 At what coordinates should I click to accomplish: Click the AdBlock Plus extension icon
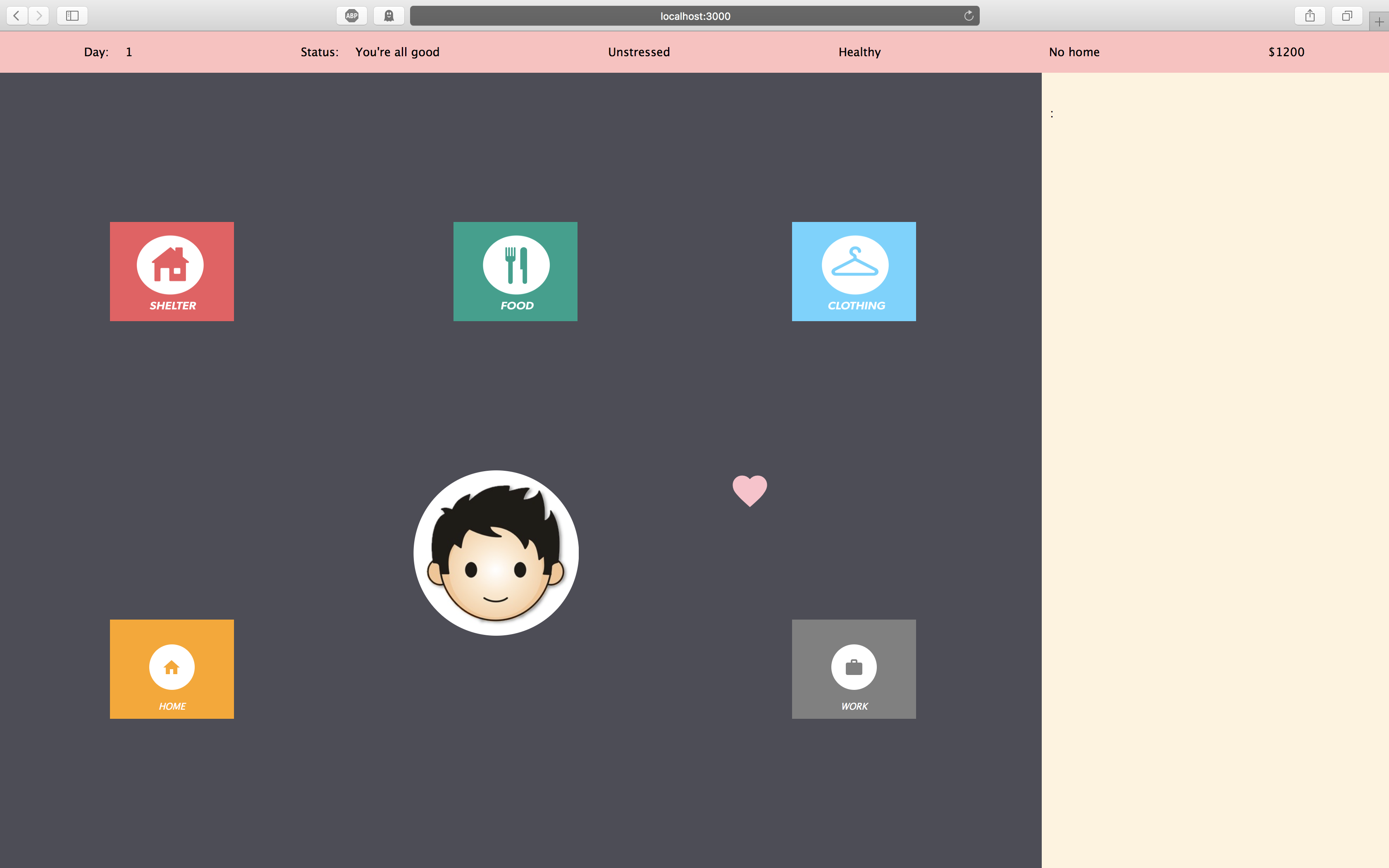click(351, 16)
